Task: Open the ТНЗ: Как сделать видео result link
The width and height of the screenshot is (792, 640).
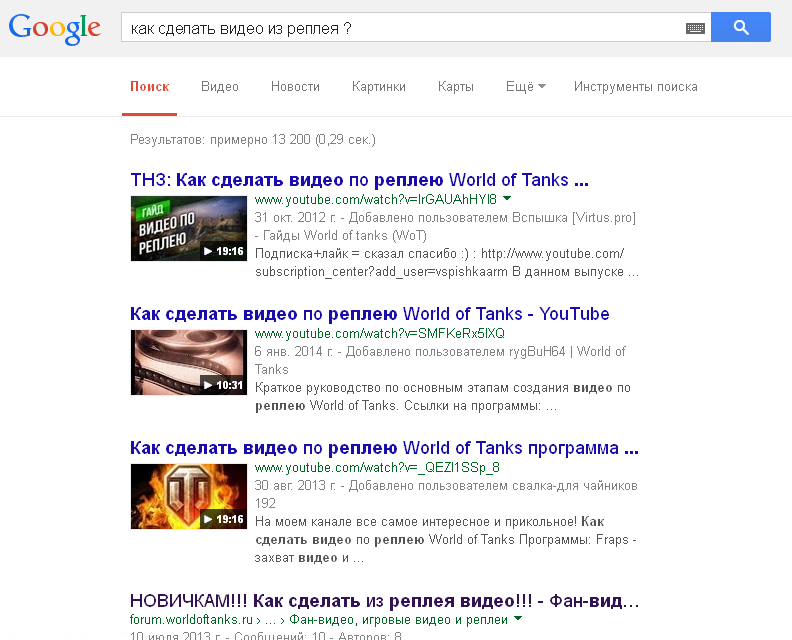Action: coord(359,180)
